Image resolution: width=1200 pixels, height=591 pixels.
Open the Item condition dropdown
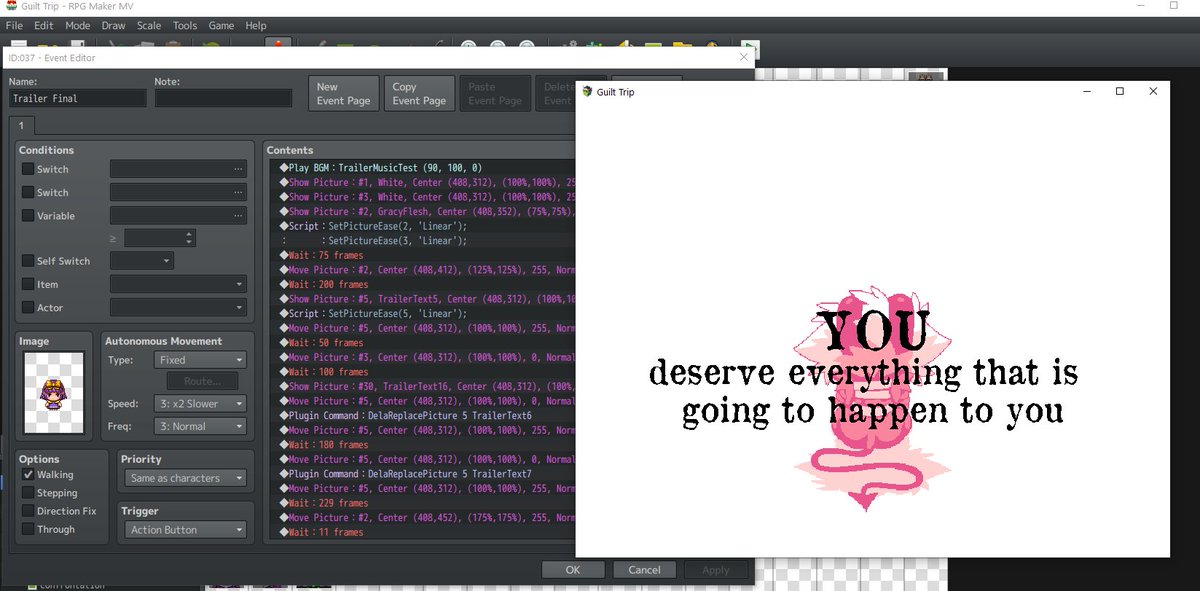click(x=178, y=284)
